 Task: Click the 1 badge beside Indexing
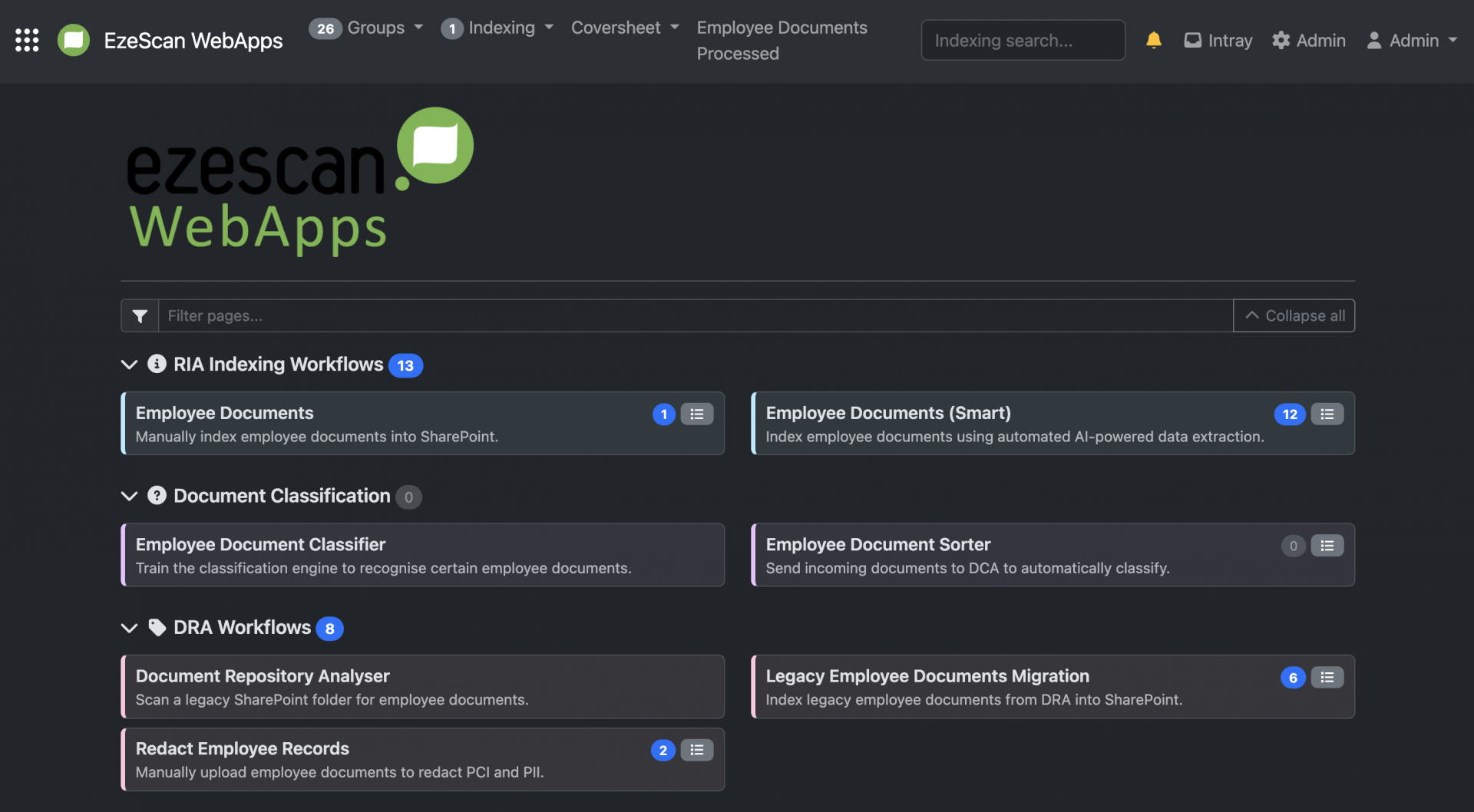[452, 28]
